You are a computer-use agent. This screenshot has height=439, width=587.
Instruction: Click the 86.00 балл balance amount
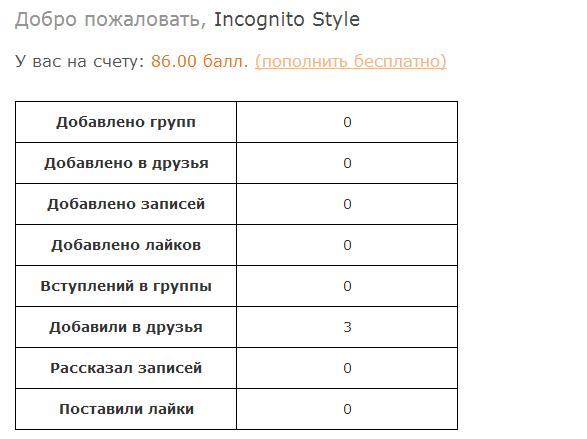(x=200, y=61)
